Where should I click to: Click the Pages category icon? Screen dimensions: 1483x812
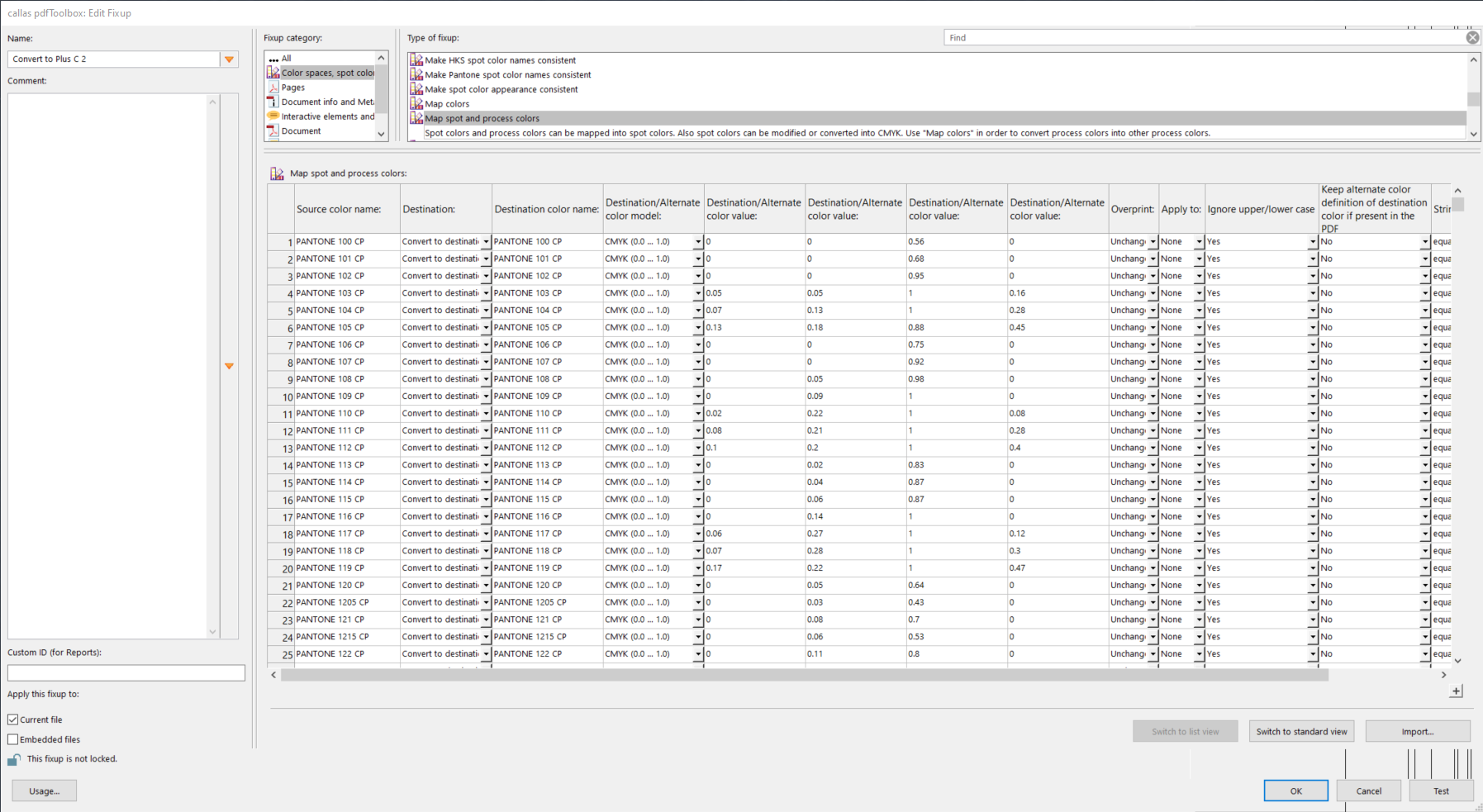click(x=273, y=88)
